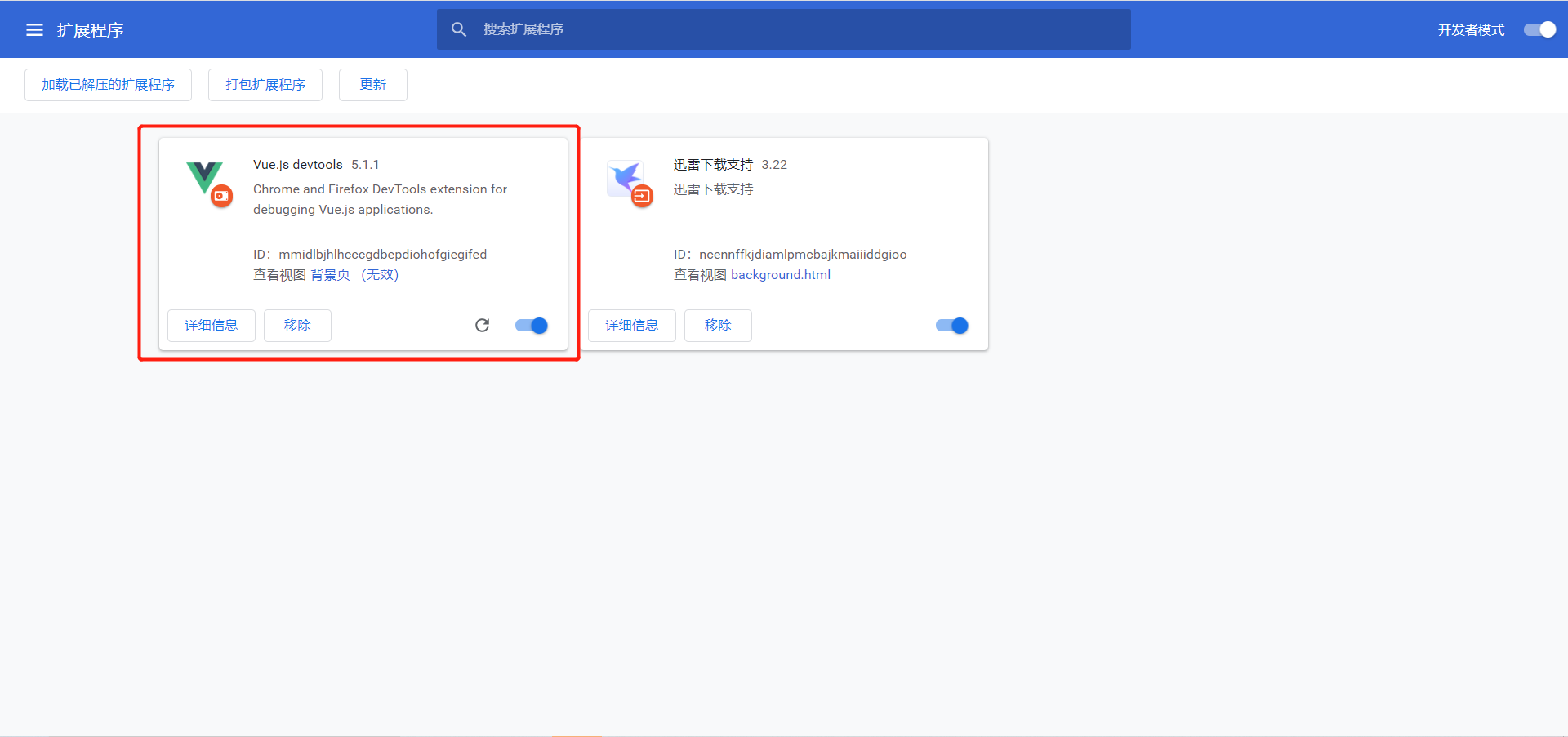Remove the Vue.js devtools extension

(x=297, y=326)
